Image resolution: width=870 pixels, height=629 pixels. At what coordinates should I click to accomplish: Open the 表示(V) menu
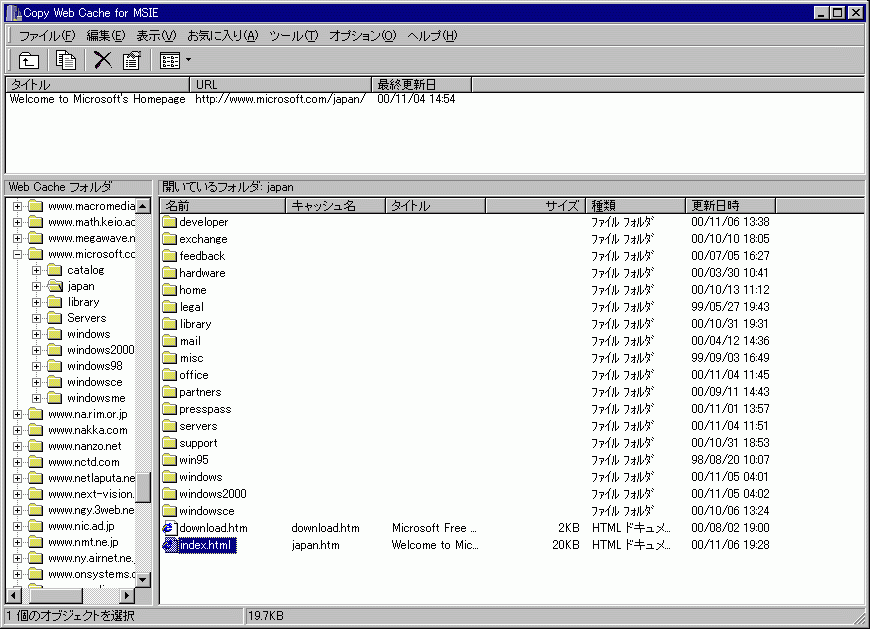click(x=156, y=36)
